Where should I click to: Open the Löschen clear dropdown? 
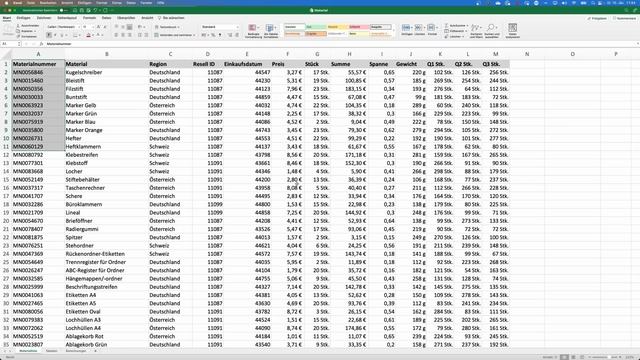click(x=455, y=37)
